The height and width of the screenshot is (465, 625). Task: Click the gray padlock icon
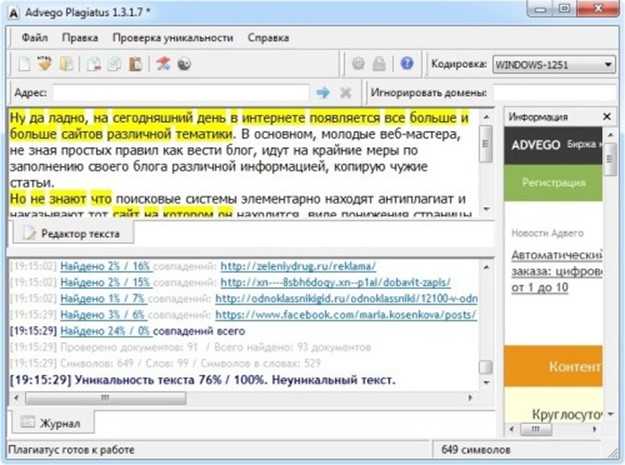(x=379, y=64)
